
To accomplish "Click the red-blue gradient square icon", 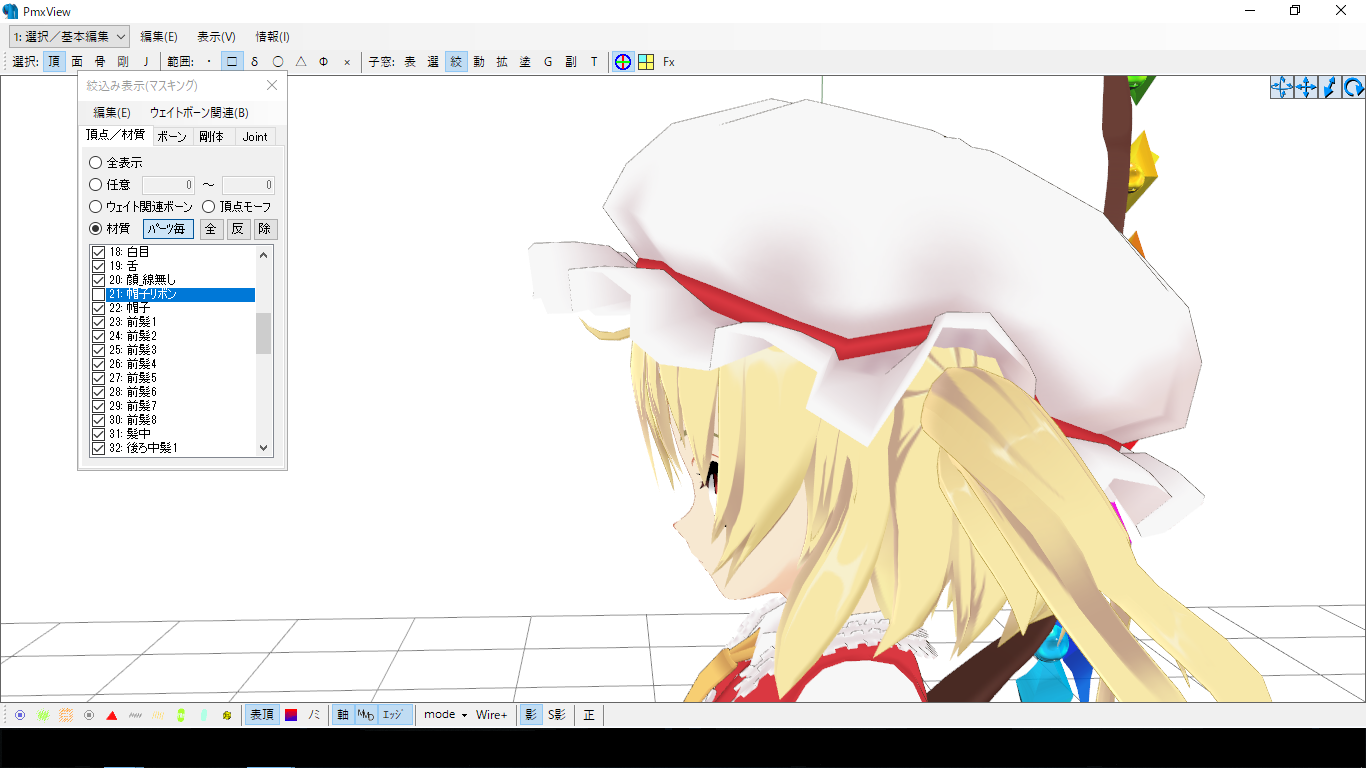I will pyautogui.click(x=291, y=715).
